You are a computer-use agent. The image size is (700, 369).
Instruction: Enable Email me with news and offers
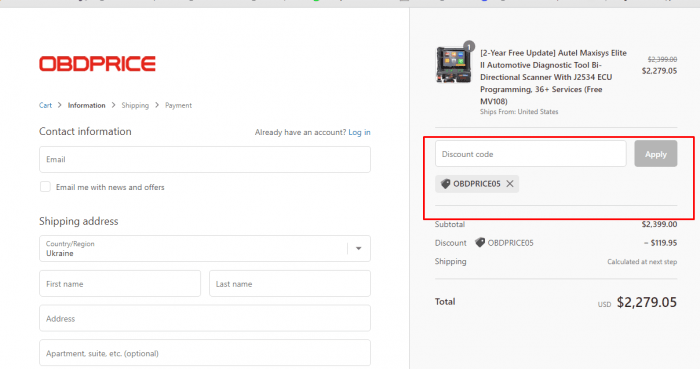pyautogui.click(x=45, y=187)
